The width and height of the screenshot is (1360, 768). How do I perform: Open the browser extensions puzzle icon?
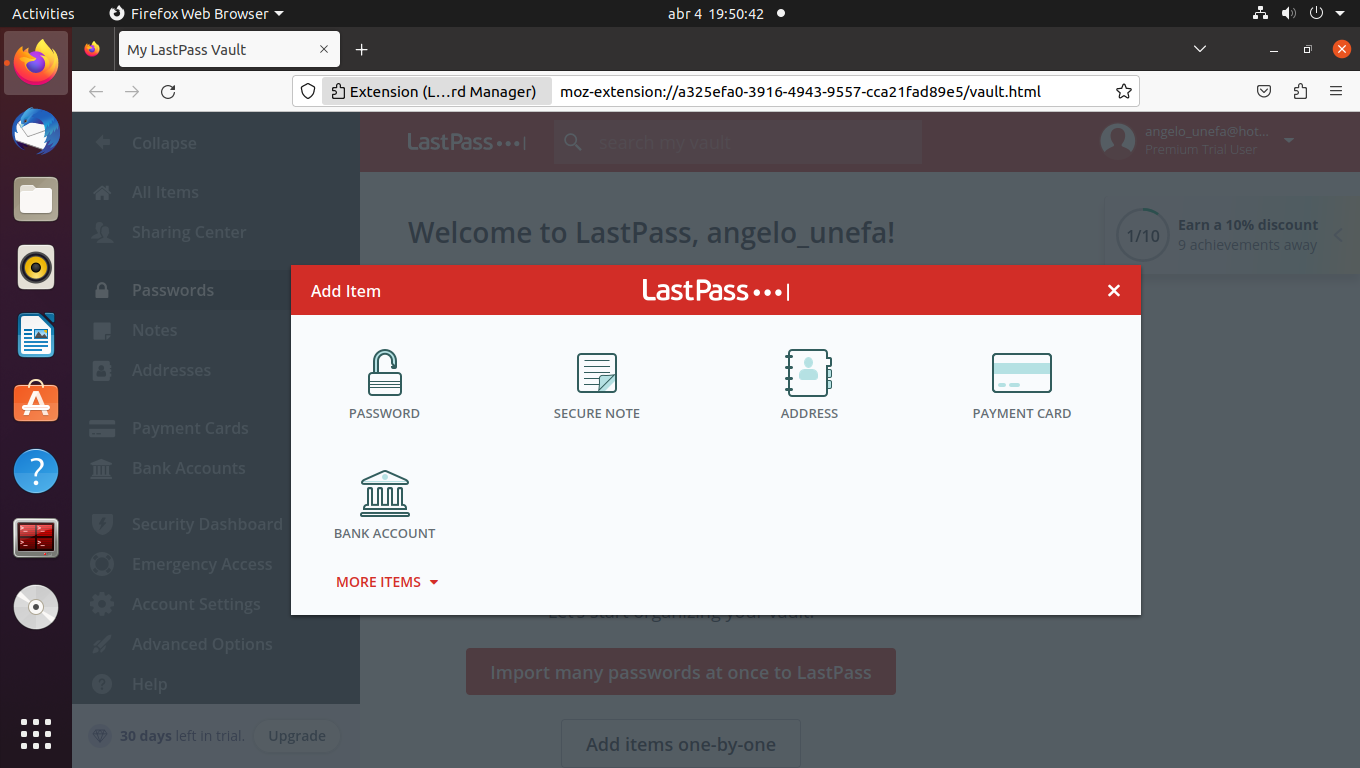pos(1300,91)
